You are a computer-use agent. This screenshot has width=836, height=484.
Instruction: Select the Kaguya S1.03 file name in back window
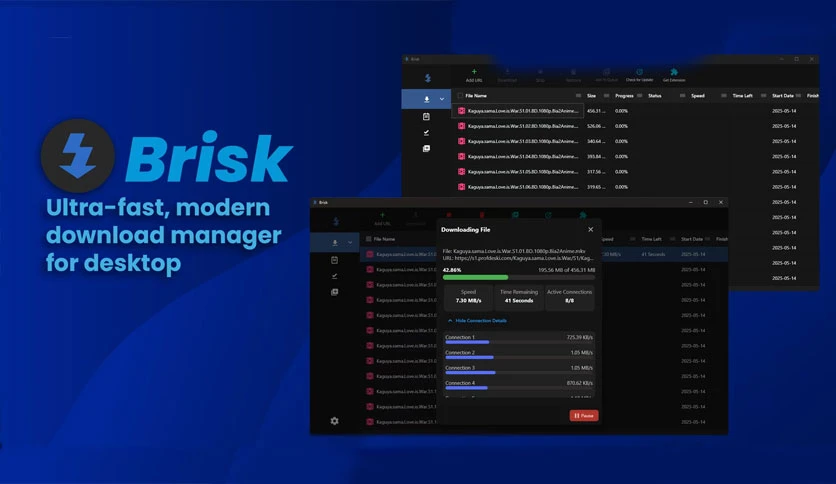tap(523, 141)
